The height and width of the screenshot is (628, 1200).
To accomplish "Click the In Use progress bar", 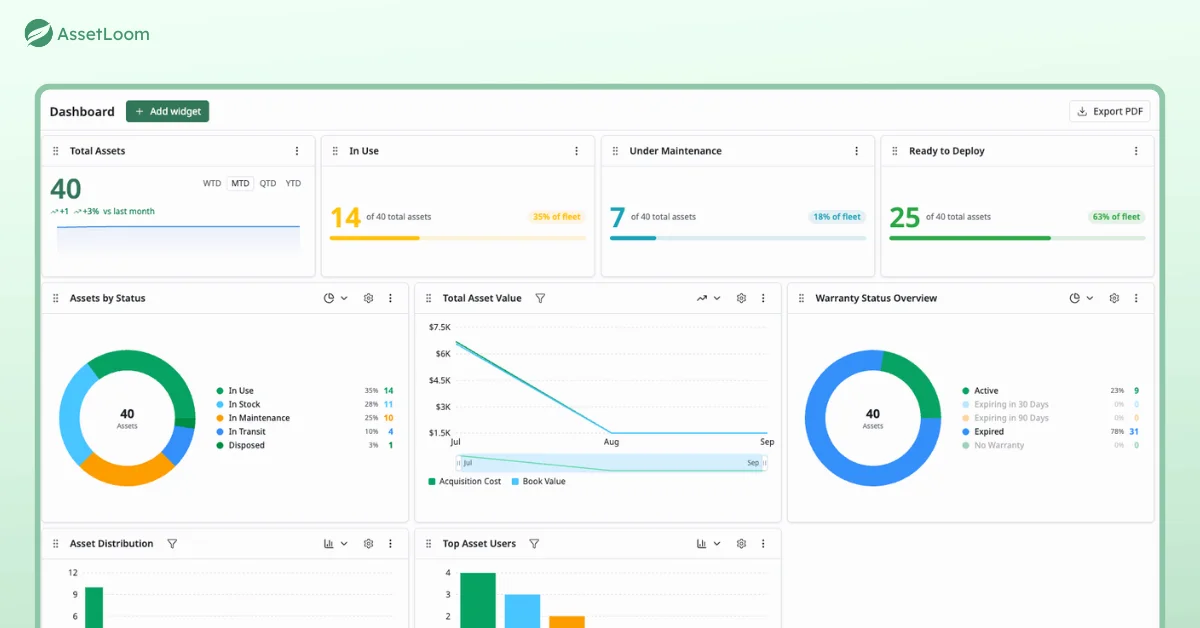I will 458,238.
